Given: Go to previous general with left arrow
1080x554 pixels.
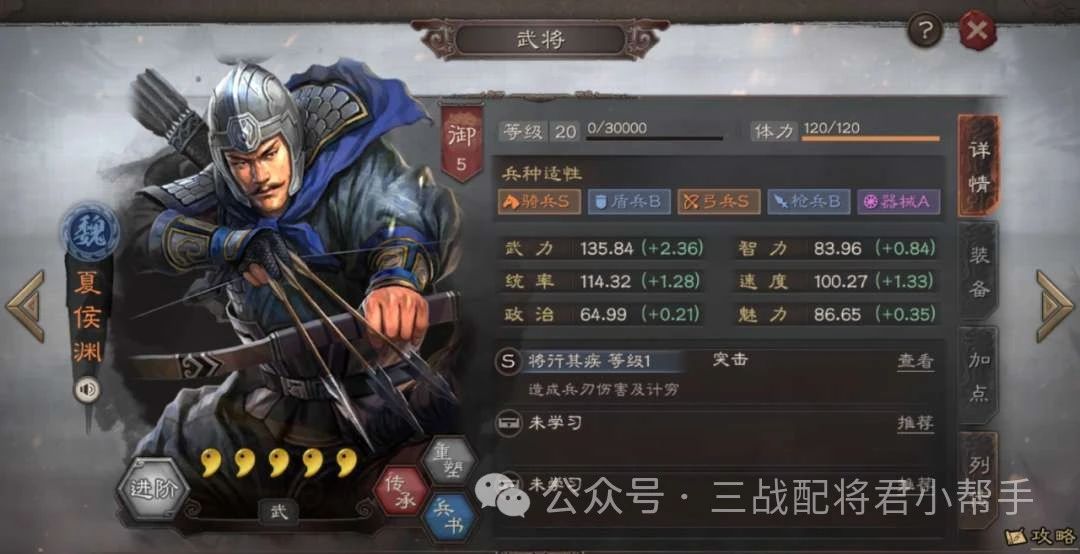Looking at the screenshot, I should [25, 306].
